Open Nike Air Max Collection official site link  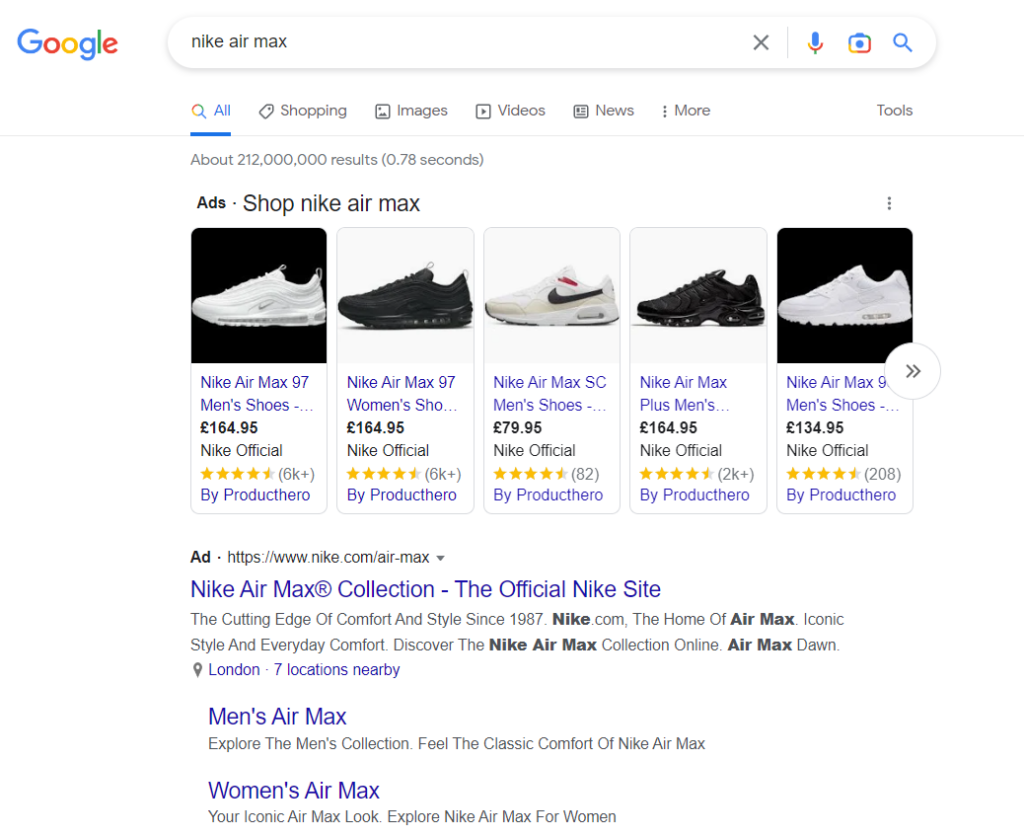[x=425, y=589]
